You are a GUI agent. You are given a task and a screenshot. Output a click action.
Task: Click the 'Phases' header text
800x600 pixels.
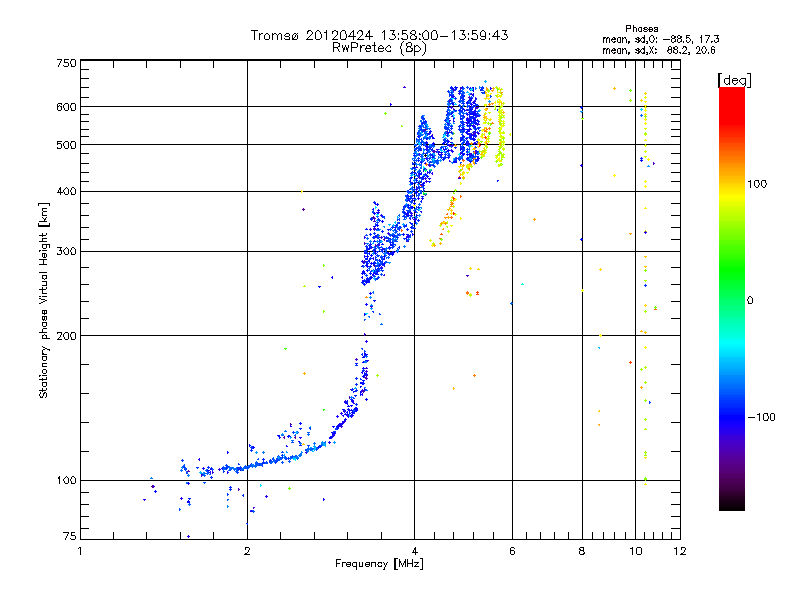pyautogui.click(x=642, y=29)
